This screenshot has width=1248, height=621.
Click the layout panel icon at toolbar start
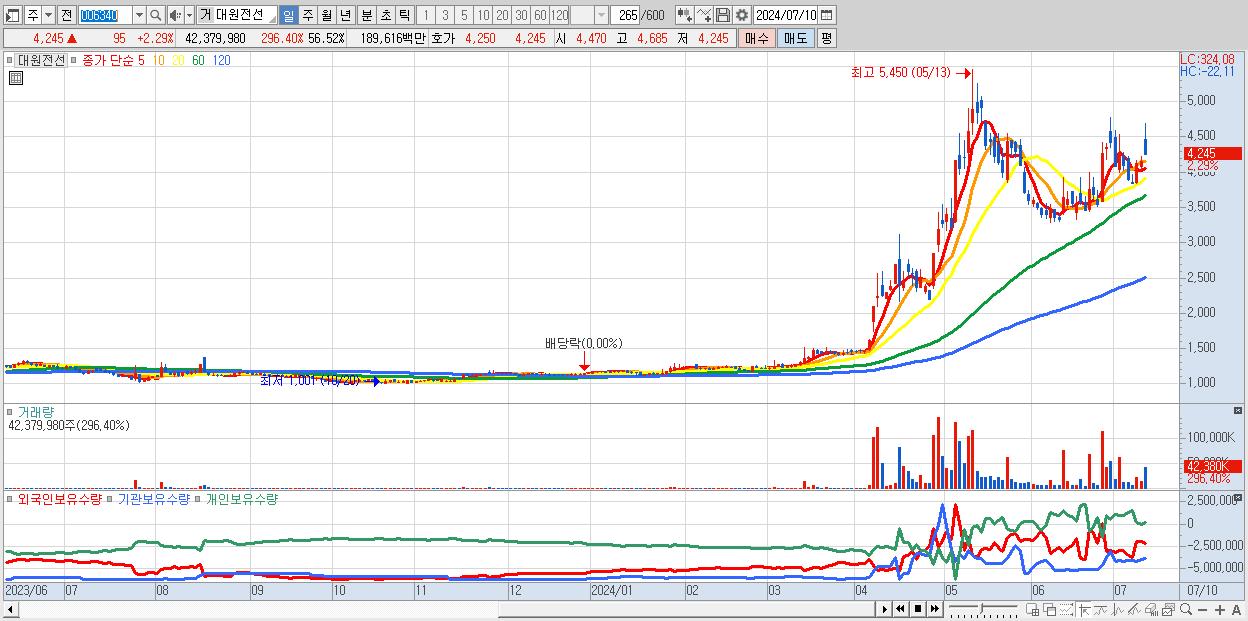[x=13, y=15]
